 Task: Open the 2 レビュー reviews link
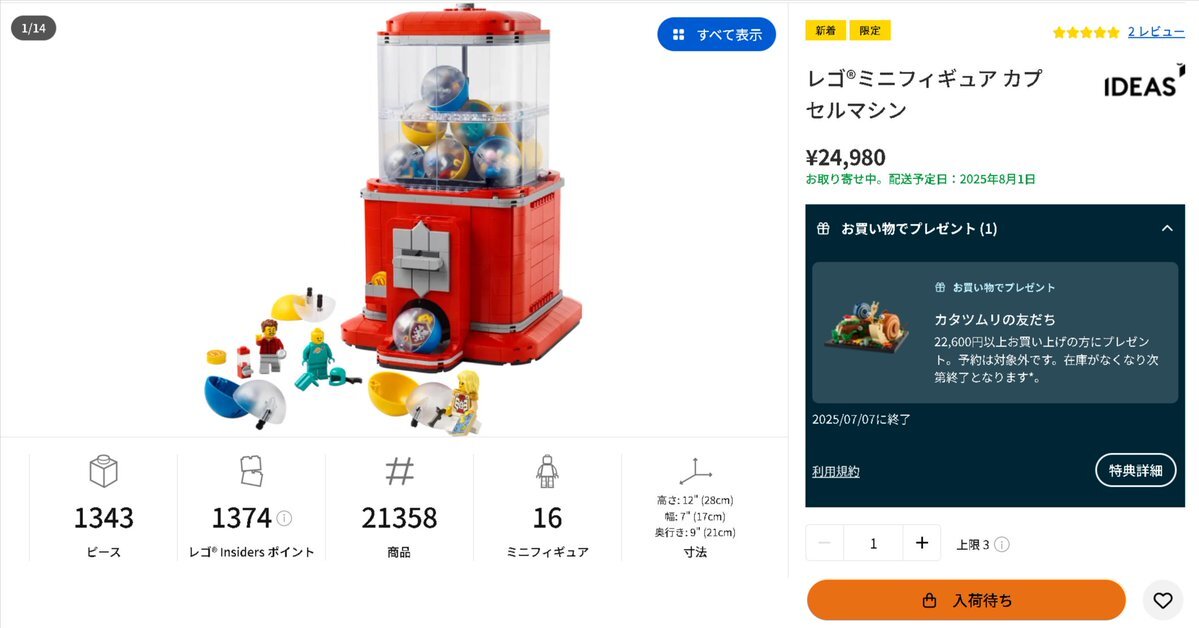(1156, 31)
